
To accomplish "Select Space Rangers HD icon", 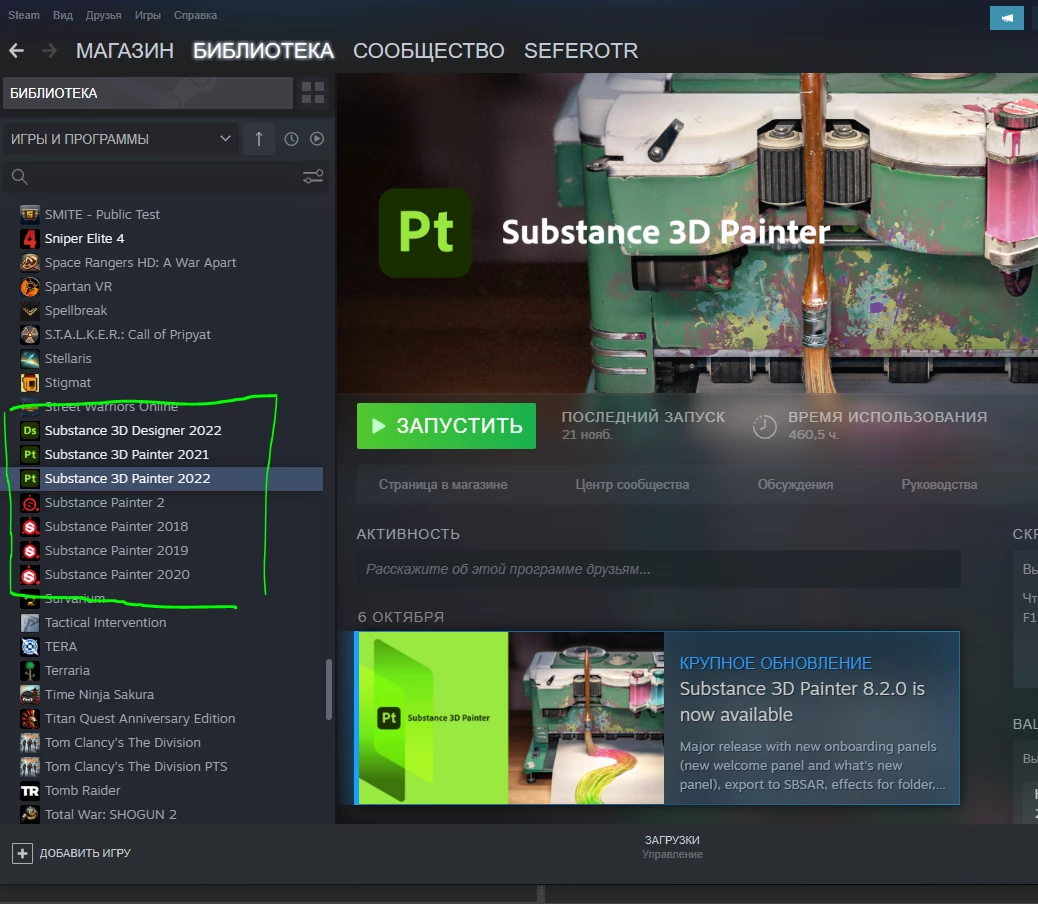I will pyautogui.click(x=30, y=263).
